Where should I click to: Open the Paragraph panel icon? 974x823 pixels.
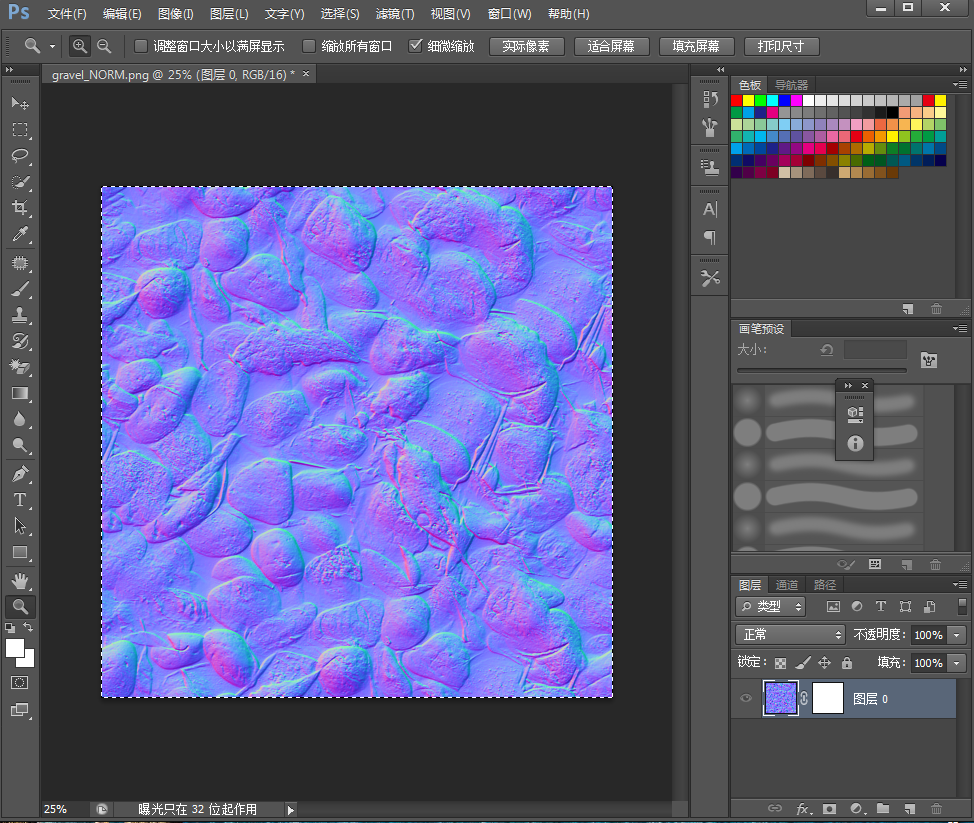709,237
